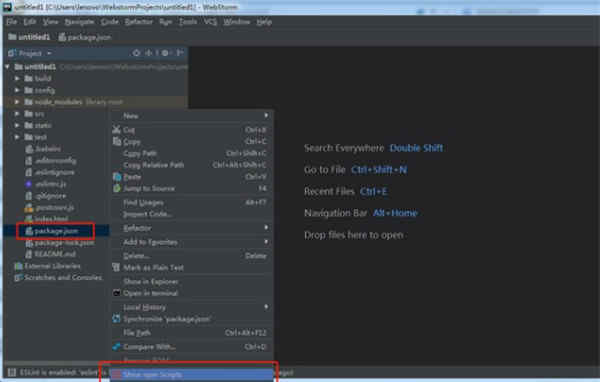Open the New submenu

(x=192, y=116)
